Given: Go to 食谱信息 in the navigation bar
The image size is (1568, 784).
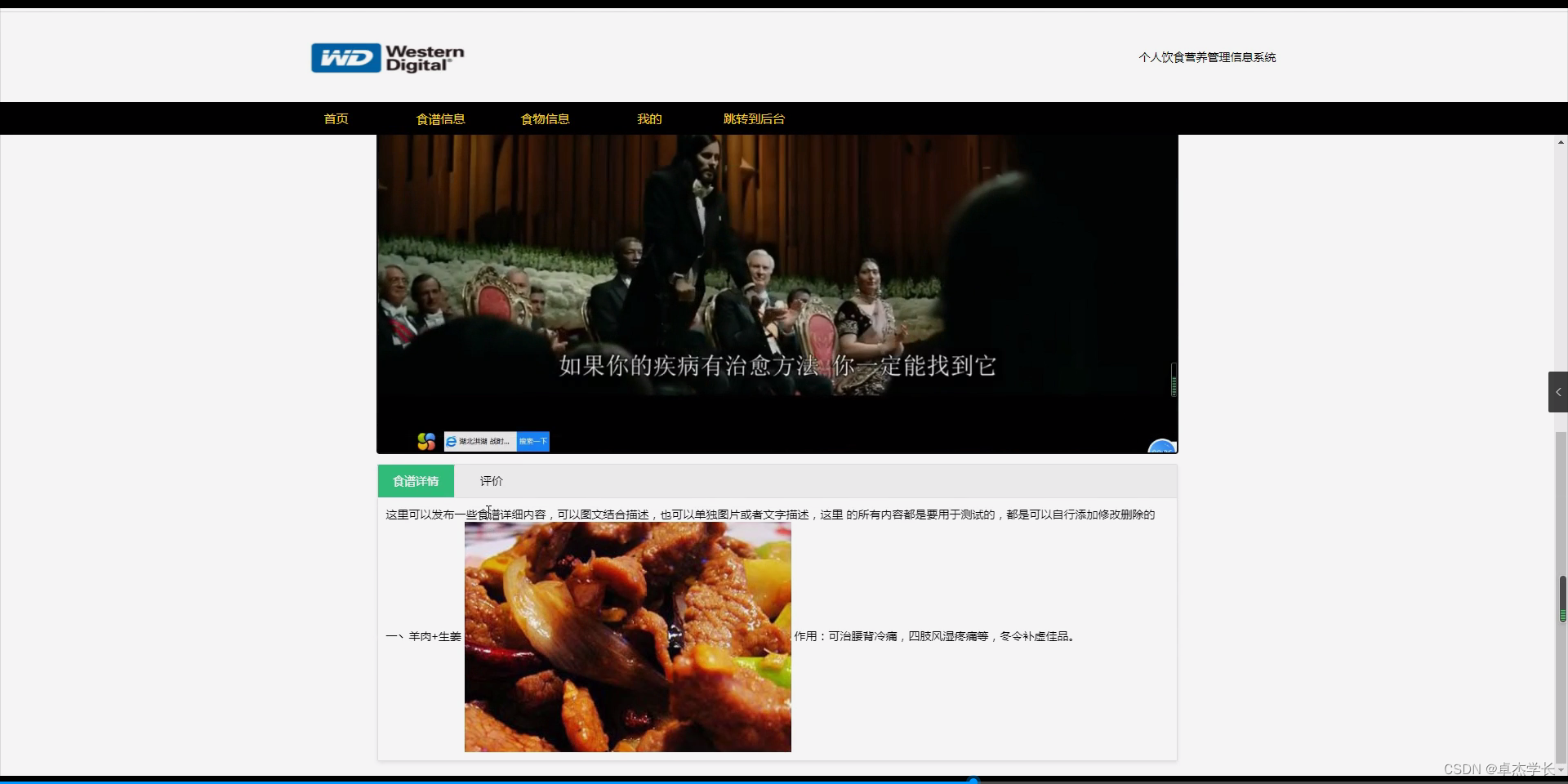Looking at the screenshot, I should (x=440, y=119).
